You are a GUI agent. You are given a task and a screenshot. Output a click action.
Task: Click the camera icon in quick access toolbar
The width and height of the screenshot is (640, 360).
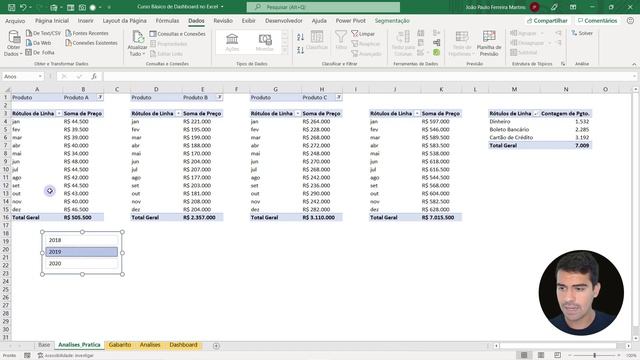[82, 7]
